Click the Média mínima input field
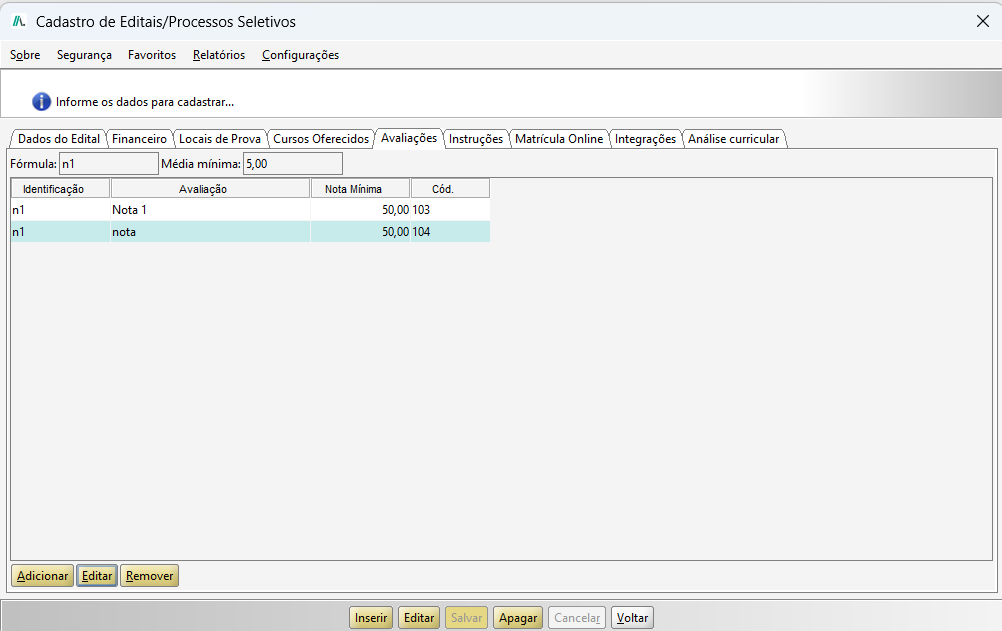 293,164
